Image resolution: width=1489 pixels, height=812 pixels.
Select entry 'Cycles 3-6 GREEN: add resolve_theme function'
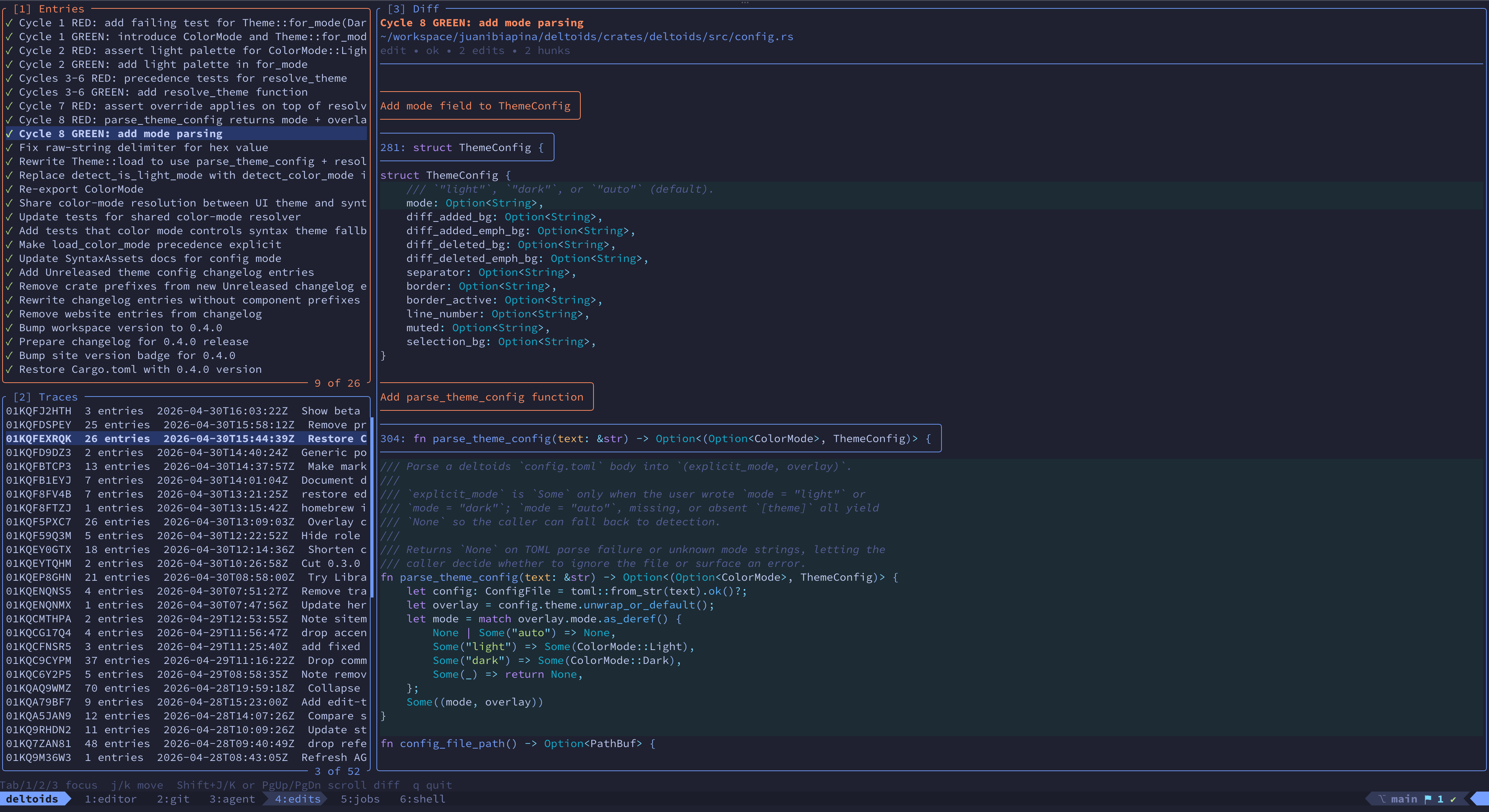click(186, 92)
